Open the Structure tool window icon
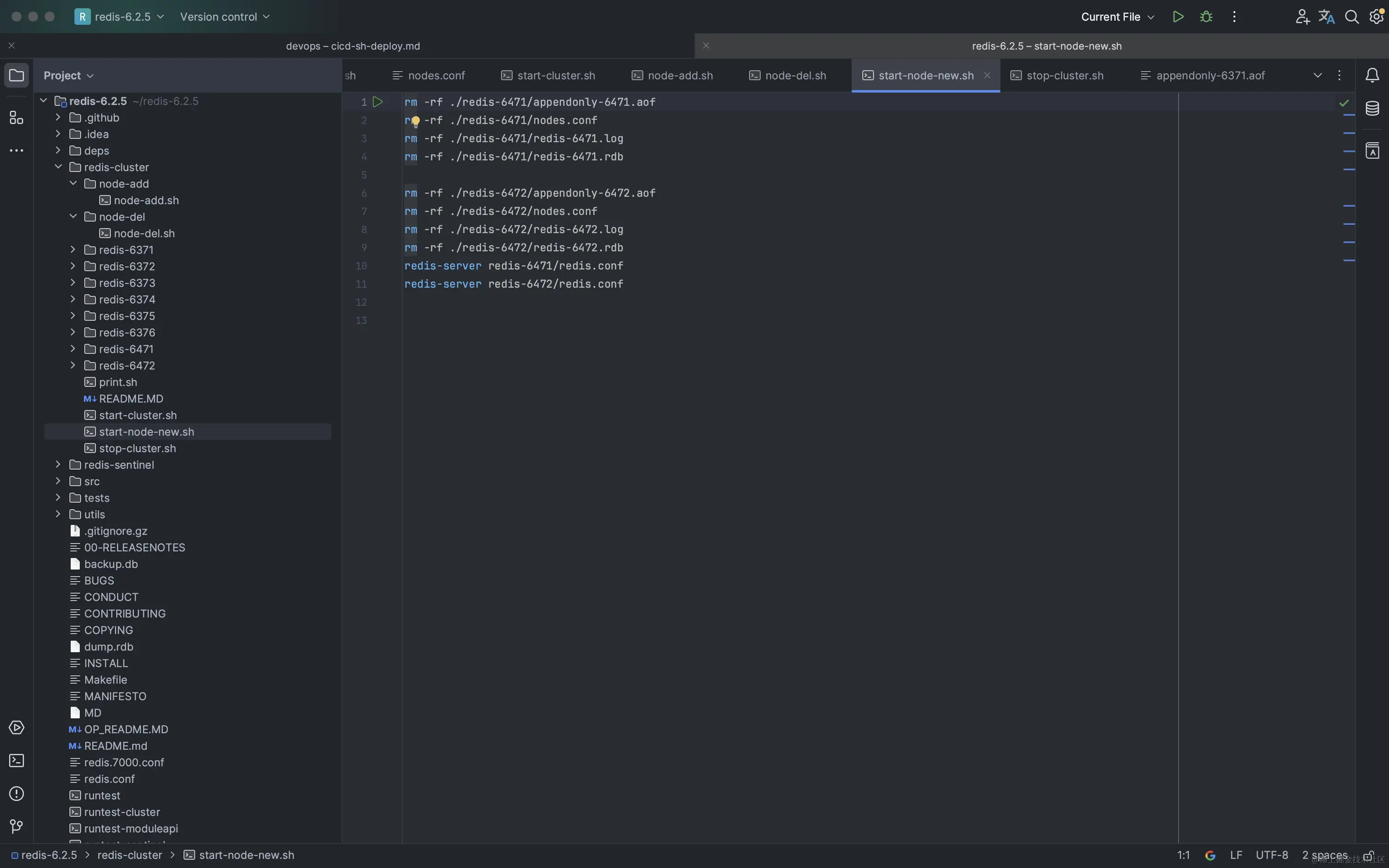The width and height of the screenshot is (1389, 868). (x=17, y=118)
